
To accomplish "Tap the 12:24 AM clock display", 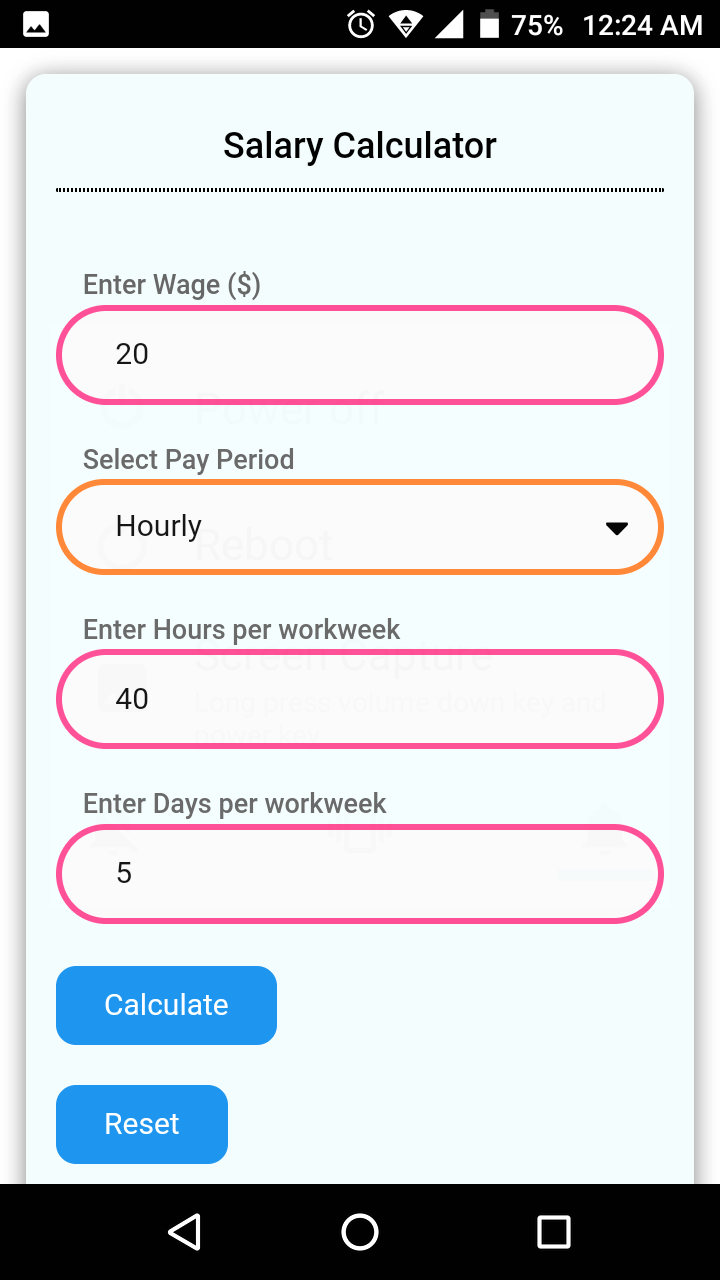I will (x=642, y=25).
